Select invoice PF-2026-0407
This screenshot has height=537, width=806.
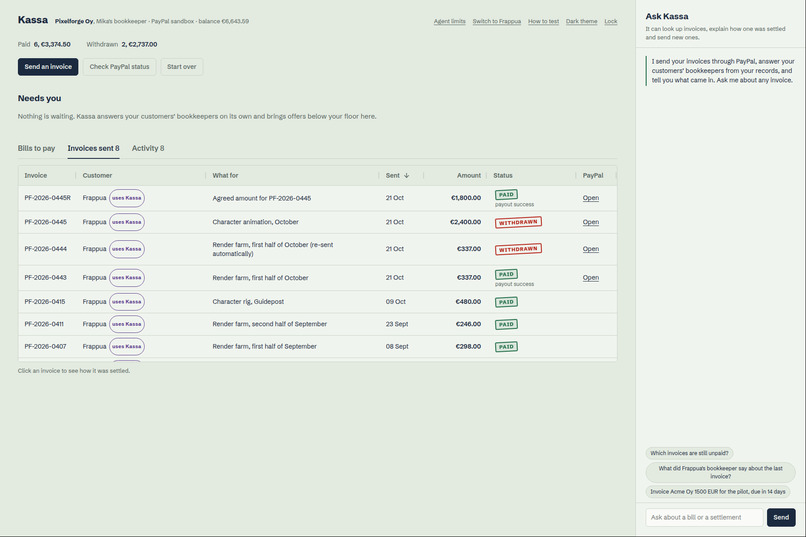pyautogui.click(x=45, y=346)
